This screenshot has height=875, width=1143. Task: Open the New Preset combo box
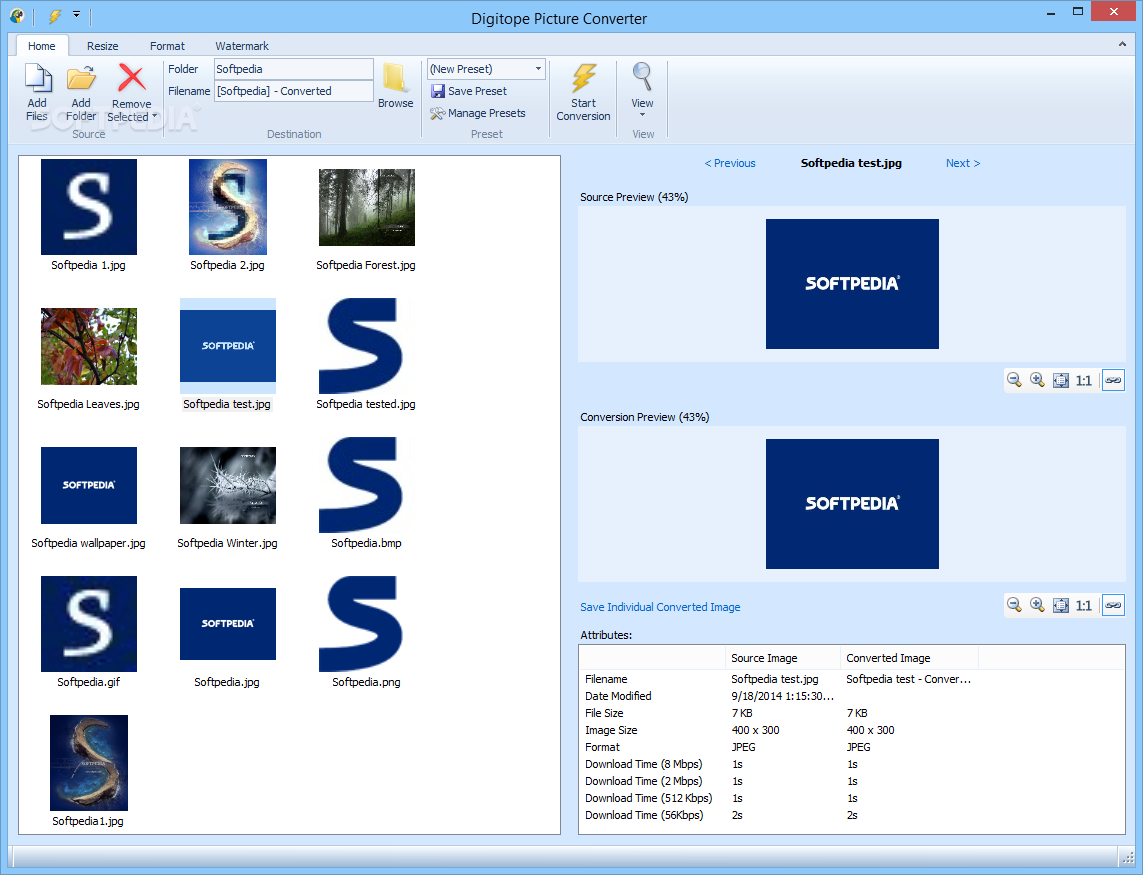click(486, 69)
